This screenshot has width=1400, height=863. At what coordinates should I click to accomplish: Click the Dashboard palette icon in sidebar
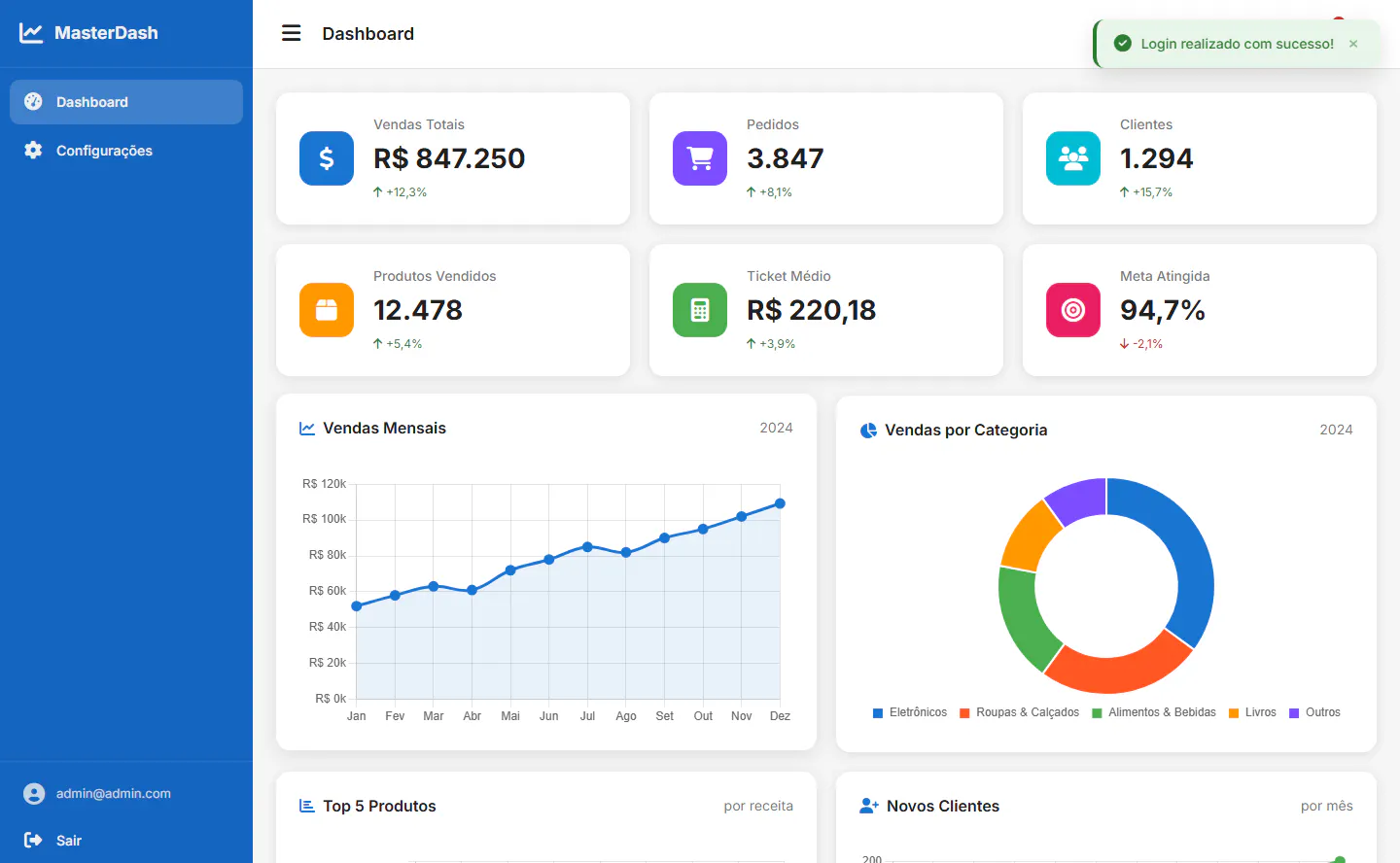click(33, 101)
